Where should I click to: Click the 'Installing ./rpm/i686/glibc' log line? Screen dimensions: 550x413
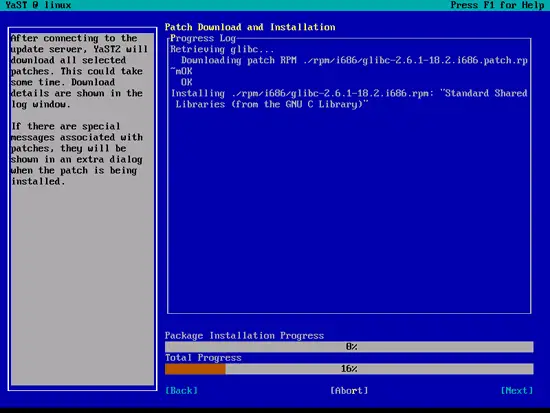[x=349, y=99]
